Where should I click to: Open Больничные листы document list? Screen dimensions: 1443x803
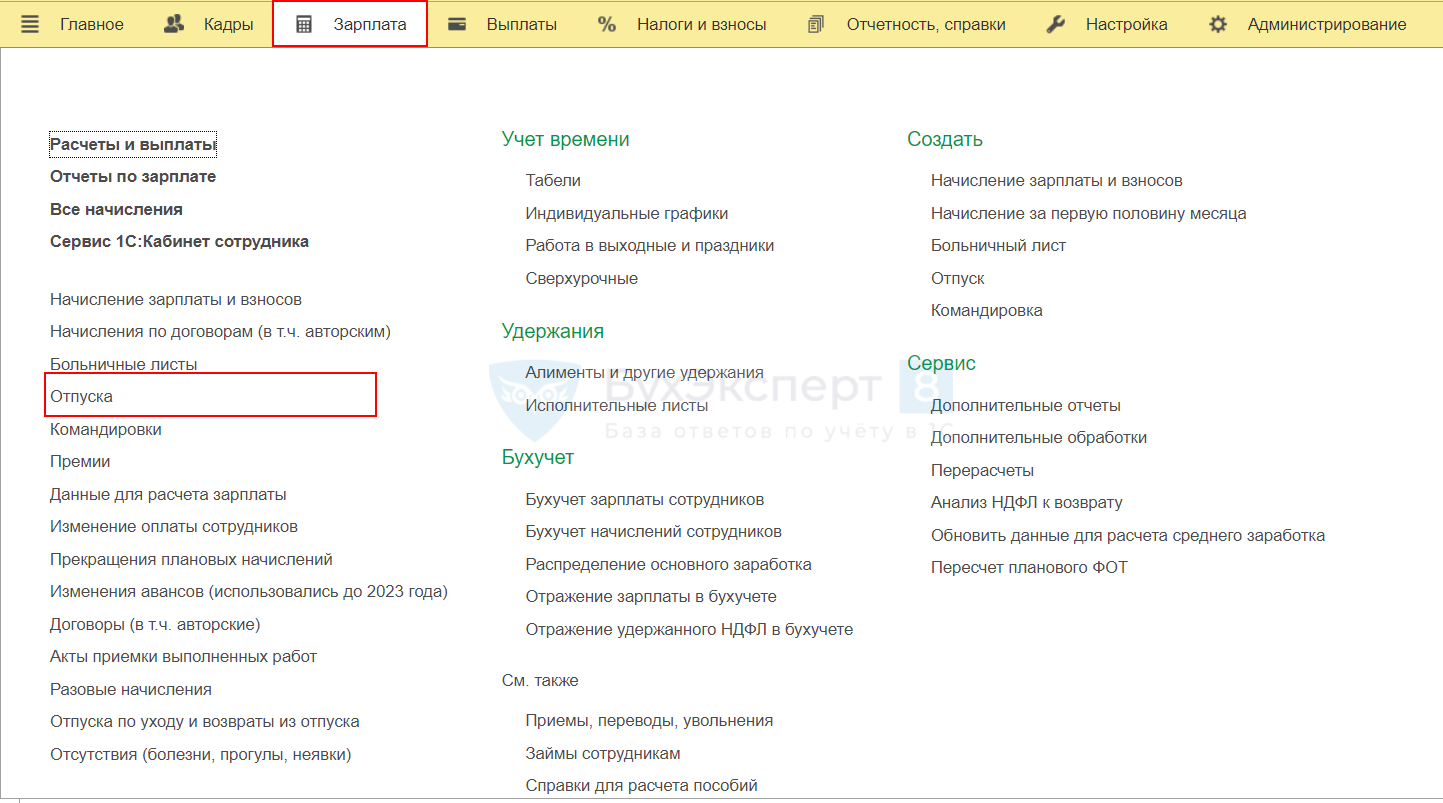pos(123,364)
